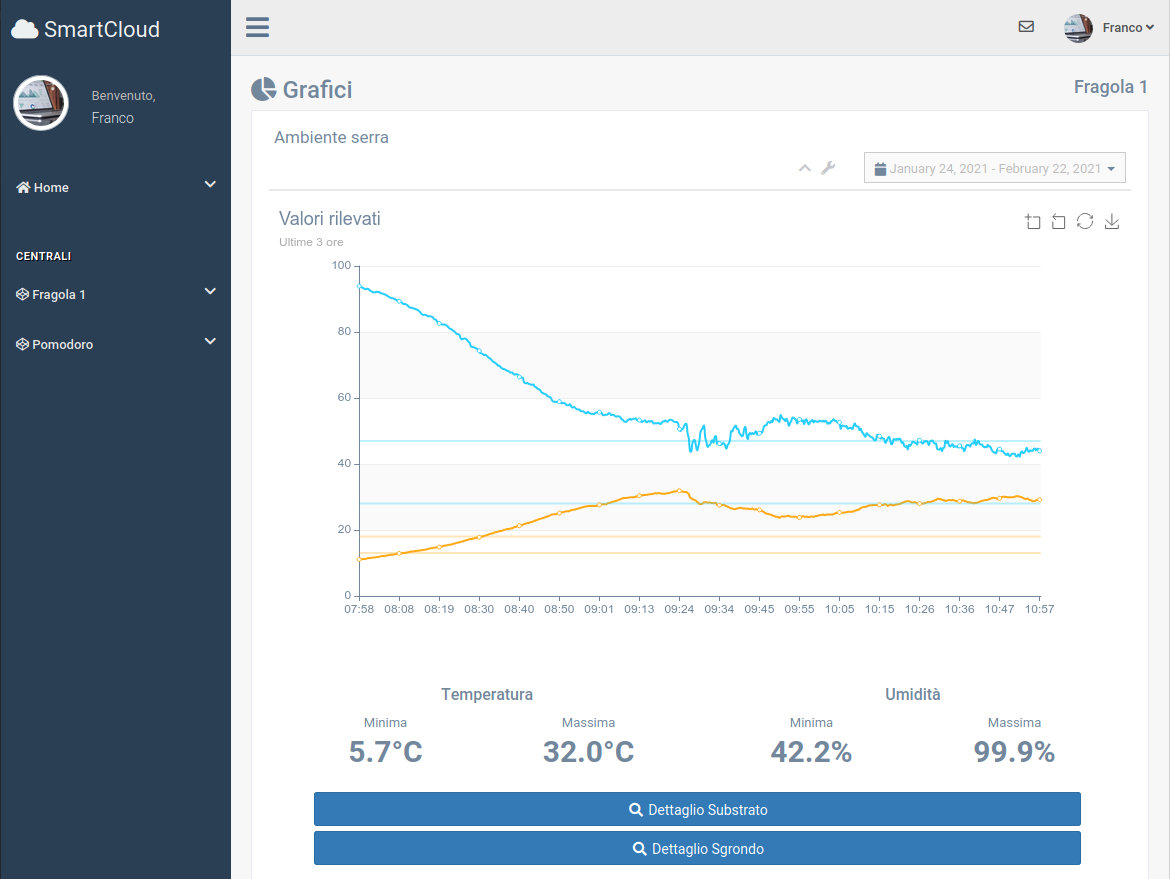The image size is (1170, 879).
Task: Click the CENTRALI section label
Action: tap(43, 256)
